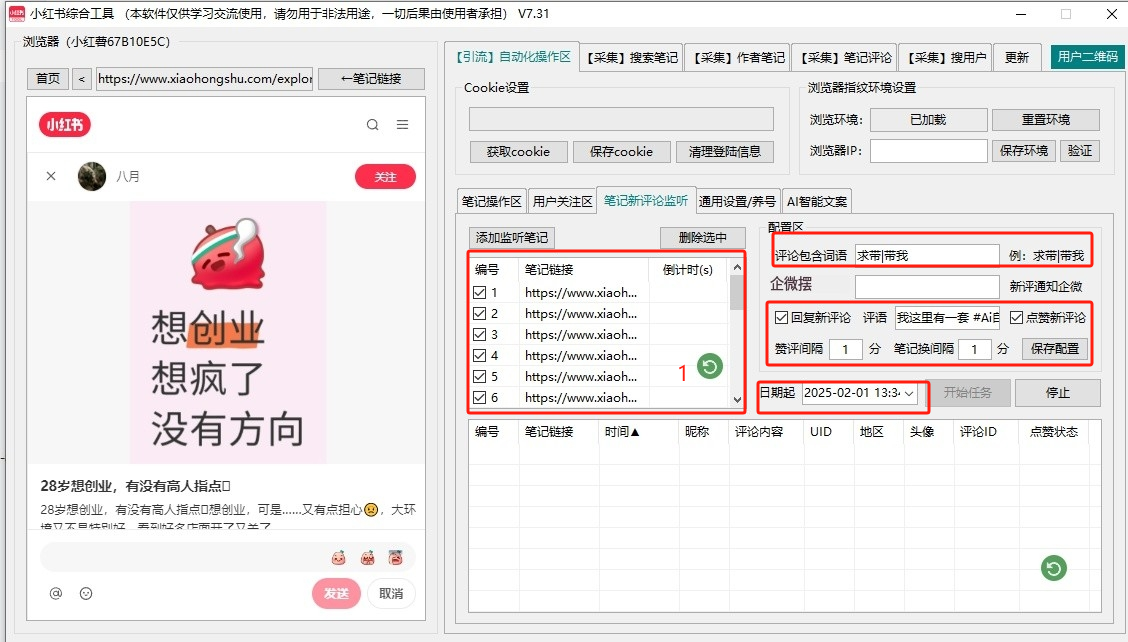Click the pink 关注 follow button
This screenshot has width=1128, height=642.
(x=385, y=177)
